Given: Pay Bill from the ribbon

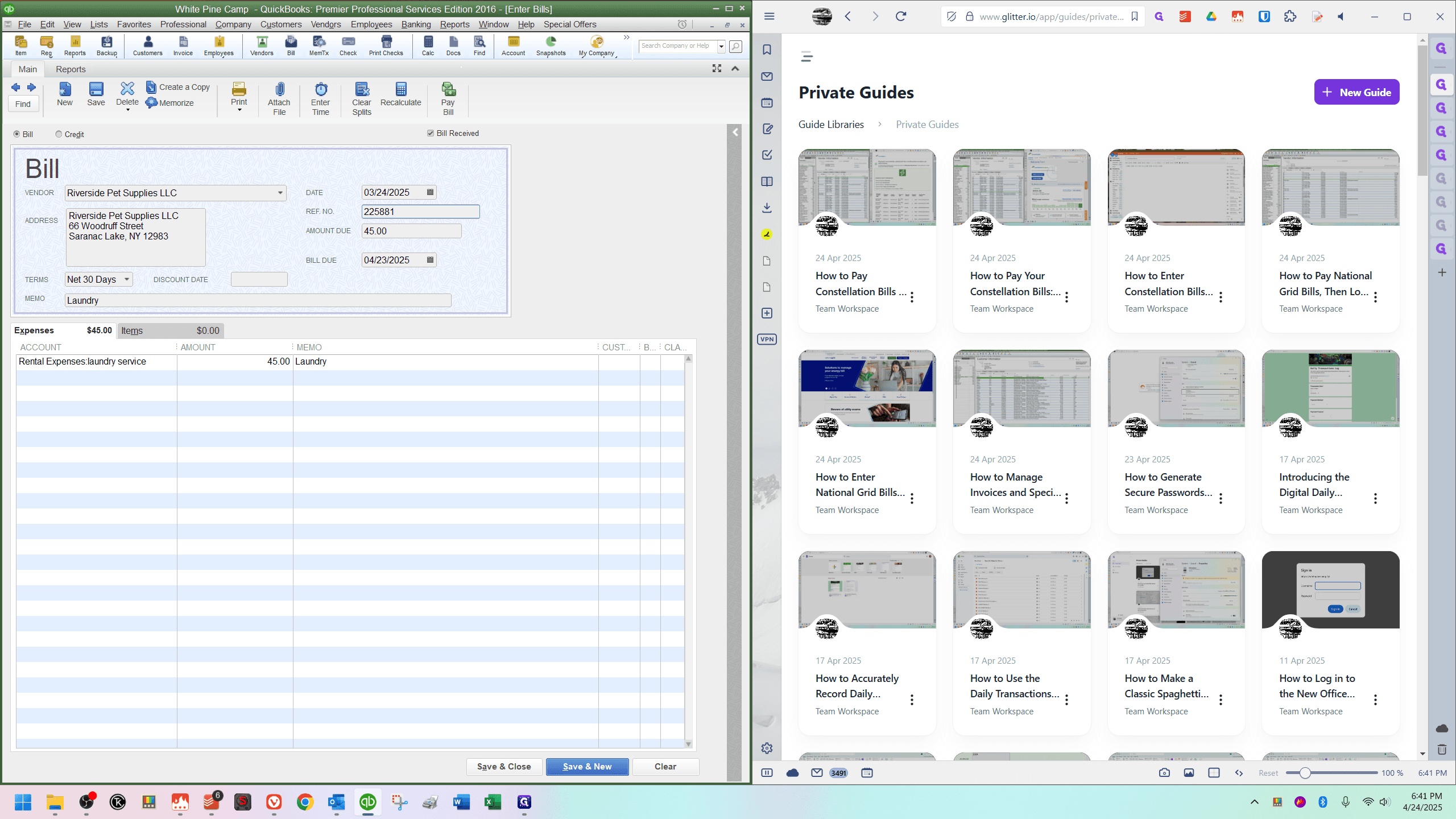Looking at the screenshot, I should pyautogui.click(x=448, y=99).
